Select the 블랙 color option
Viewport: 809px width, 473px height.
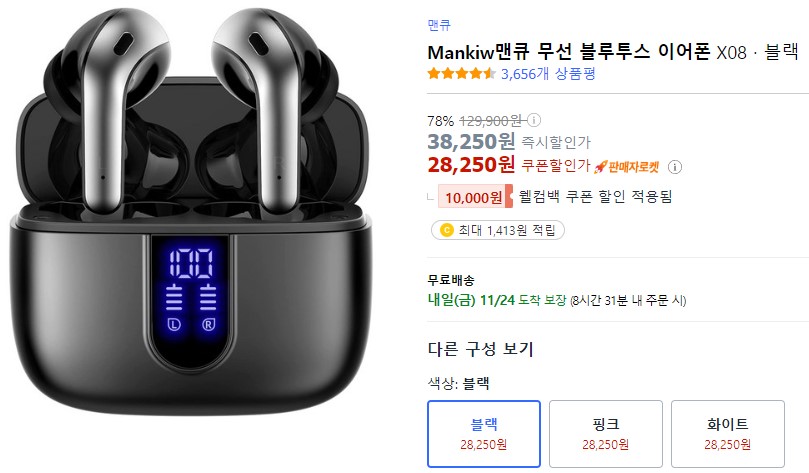pyautogui.click(x=484, y=434)
